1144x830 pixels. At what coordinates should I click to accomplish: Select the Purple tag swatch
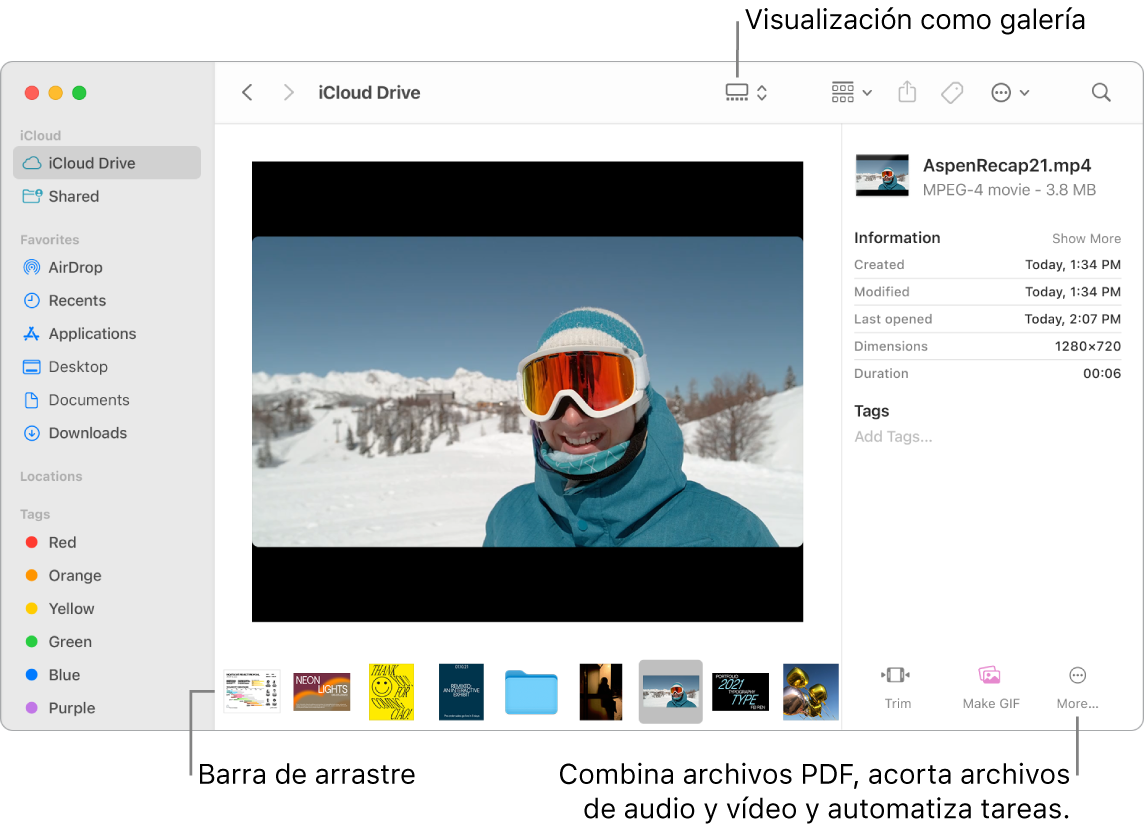[x=31, y=707]
